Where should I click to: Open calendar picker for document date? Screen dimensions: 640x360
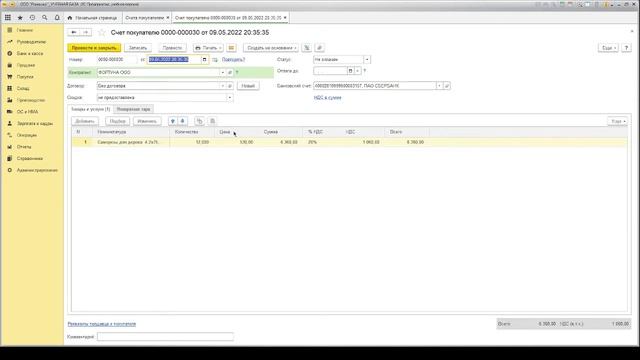click(204, 60)
